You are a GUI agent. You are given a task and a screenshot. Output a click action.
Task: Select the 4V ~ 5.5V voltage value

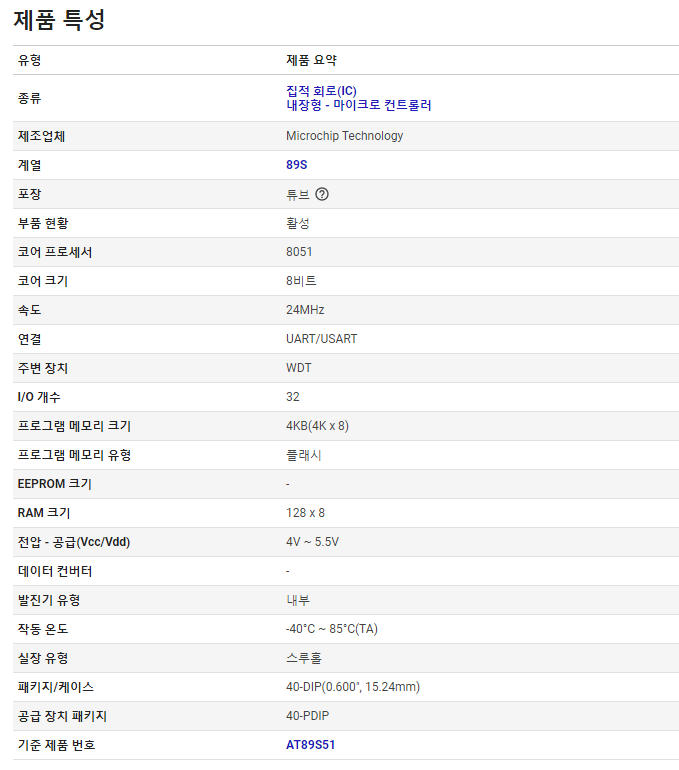click(x=313, y=542)
